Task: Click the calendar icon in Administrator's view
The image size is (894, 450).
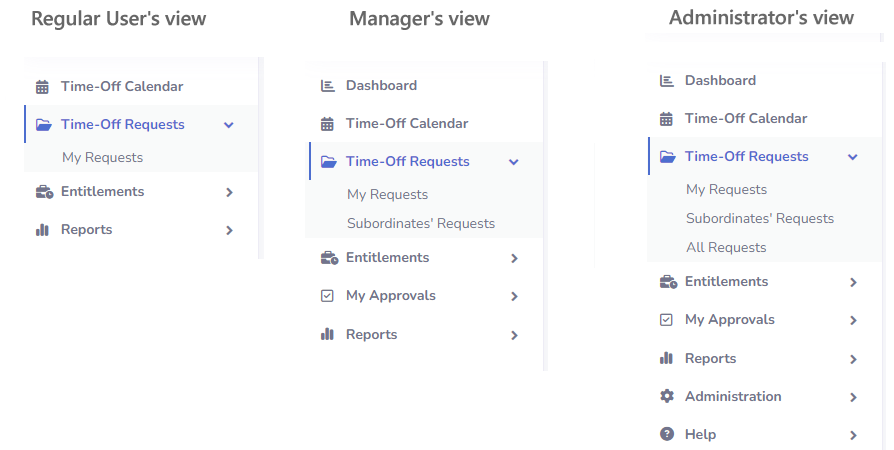Action: click(666, 119)
